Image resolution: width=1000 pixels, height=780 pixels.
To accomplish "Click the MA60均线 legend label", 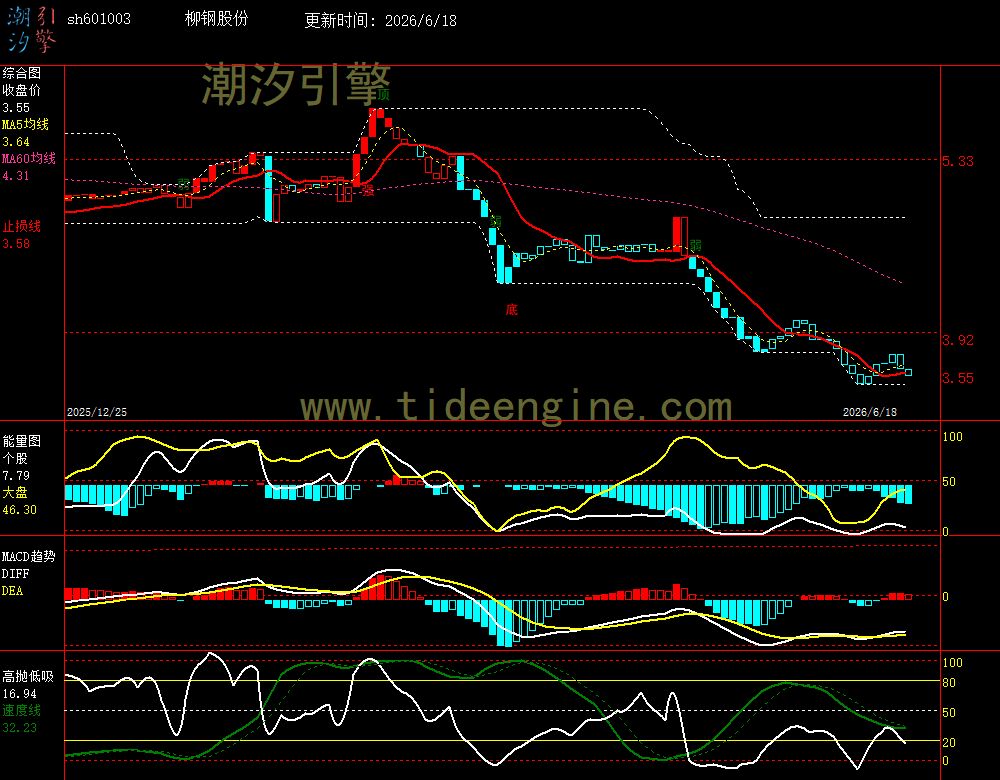I will coord(29,158).
